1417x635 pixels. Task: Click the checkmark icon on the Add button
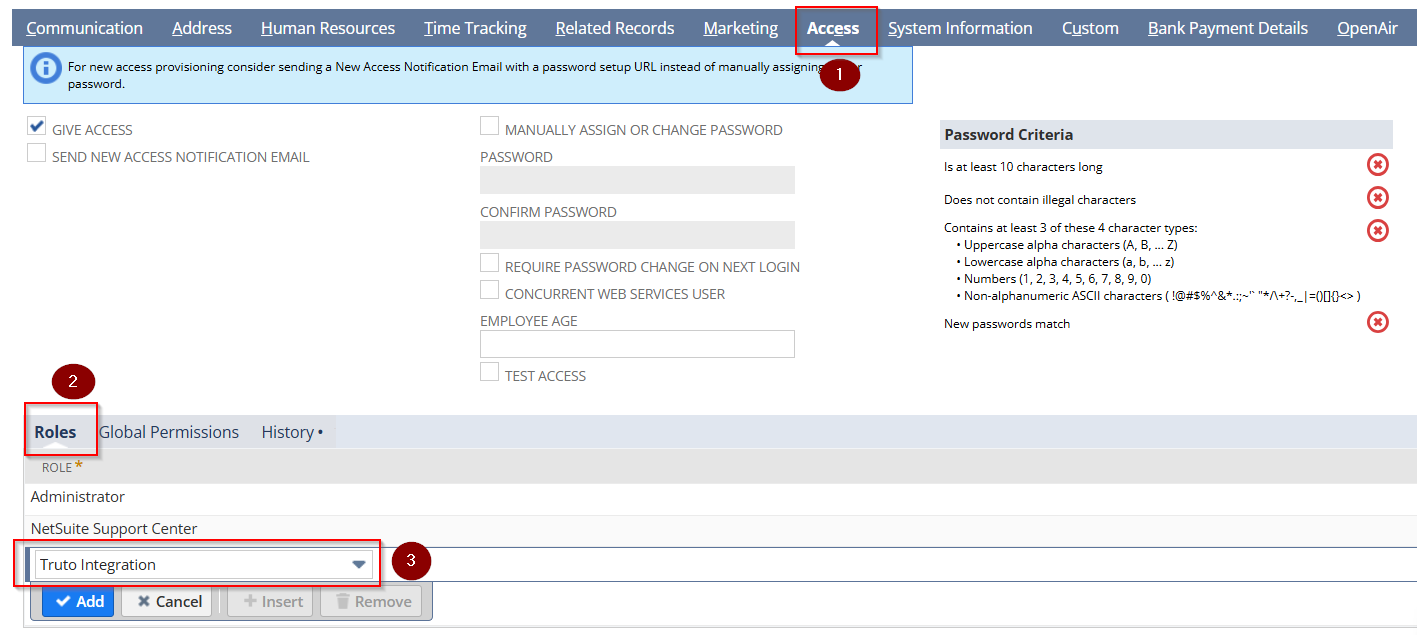tap(62, 601)
